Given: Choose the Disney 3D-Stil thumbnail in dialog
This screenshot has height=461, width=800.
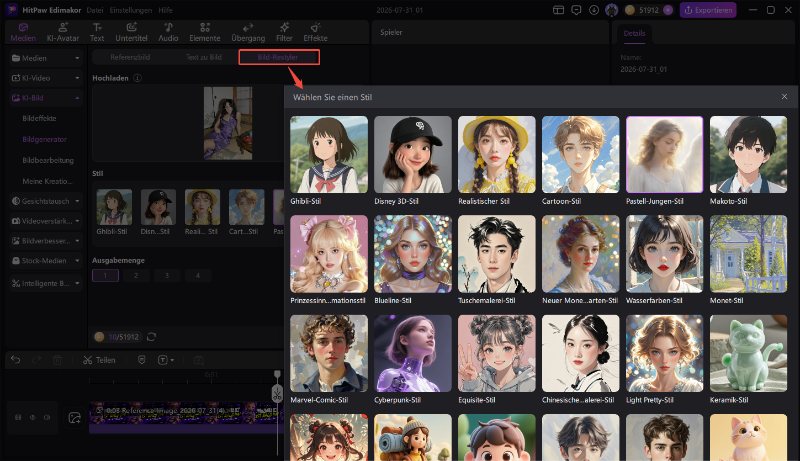Looking at the screenshot, I should 413,155.
